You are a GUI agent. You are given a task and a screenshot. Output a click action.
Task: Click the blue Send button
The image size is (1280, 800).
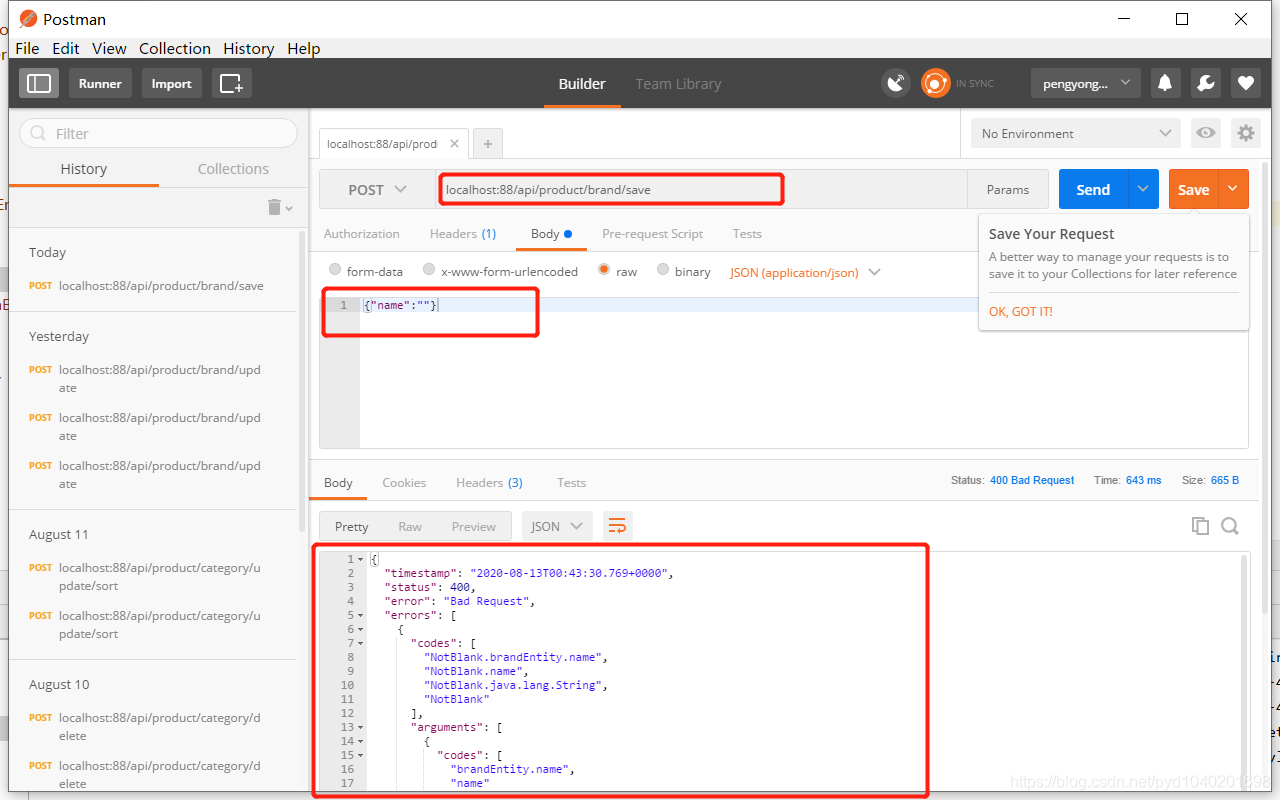pos(1093,189)
